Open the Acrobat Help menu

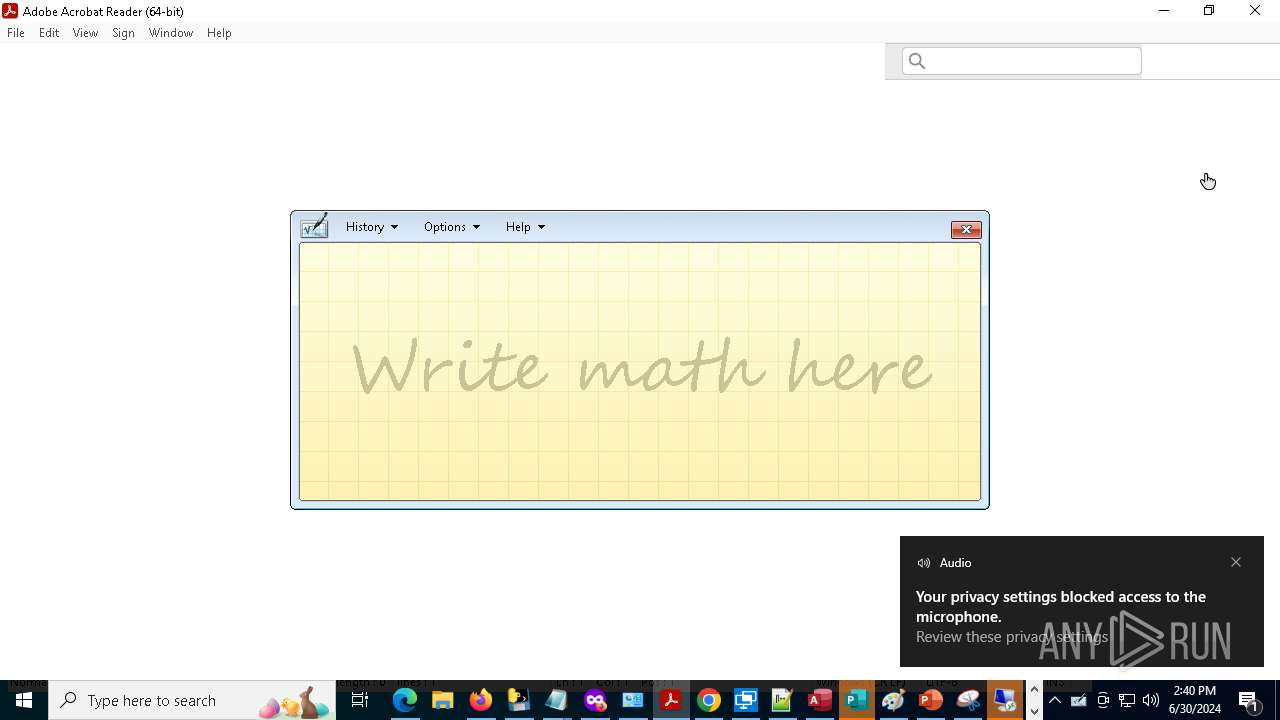219,33
